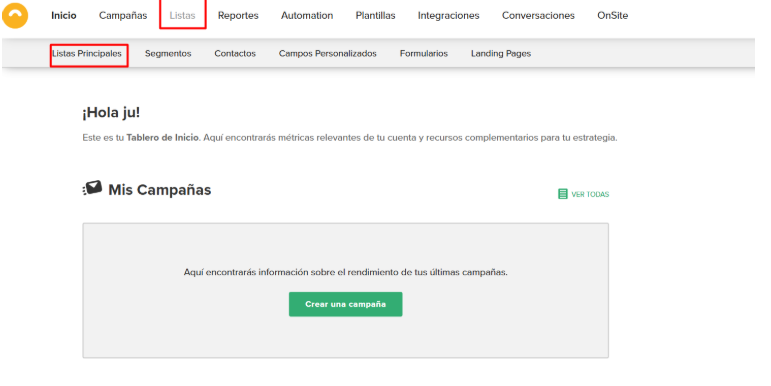Switch to Segmentos submenu
Viewport: 771px width, 386px height.
168,54
